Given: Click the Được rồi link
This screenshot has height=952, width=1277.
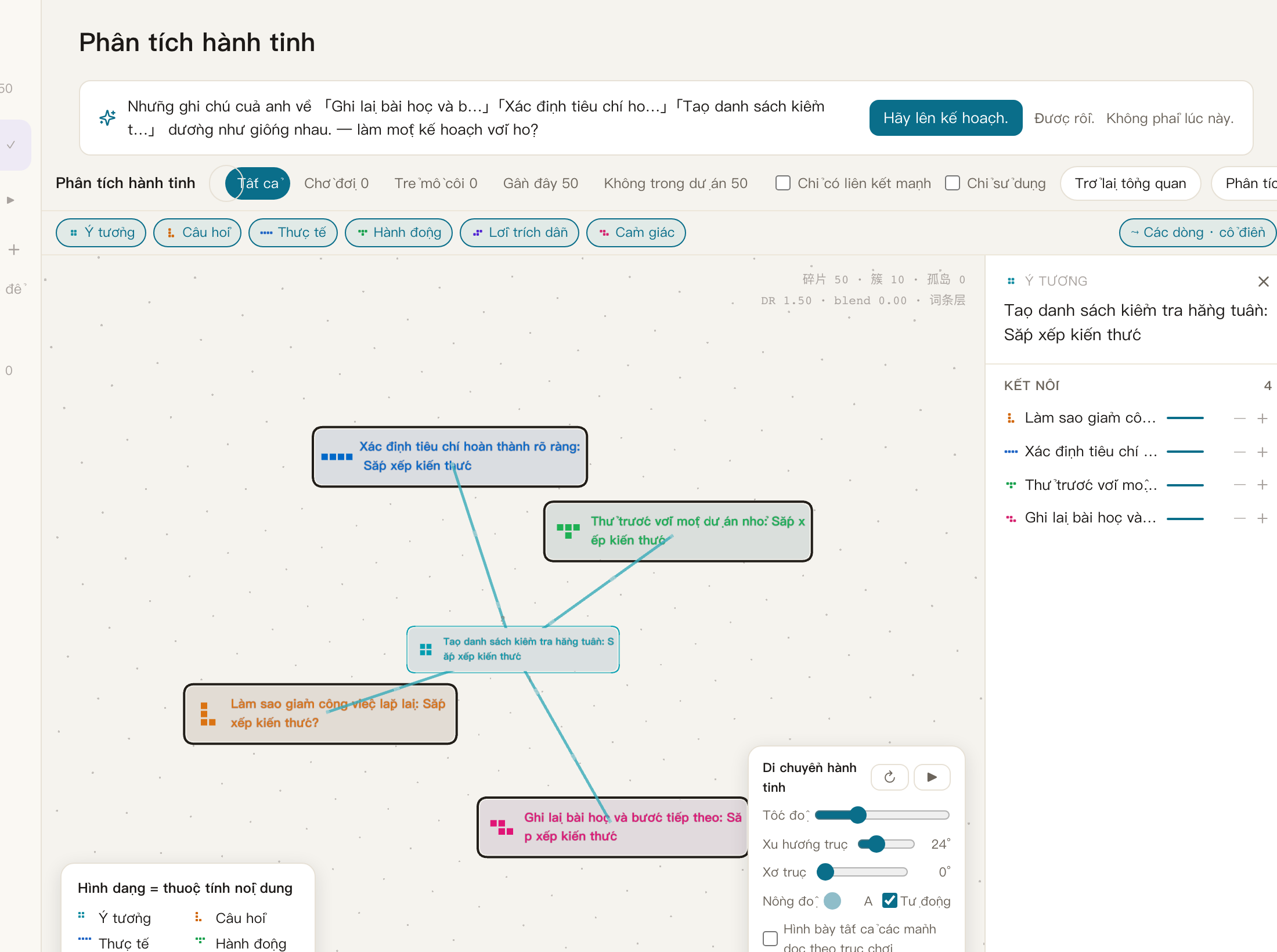Looking at the screenshot, I should 1064,118.
